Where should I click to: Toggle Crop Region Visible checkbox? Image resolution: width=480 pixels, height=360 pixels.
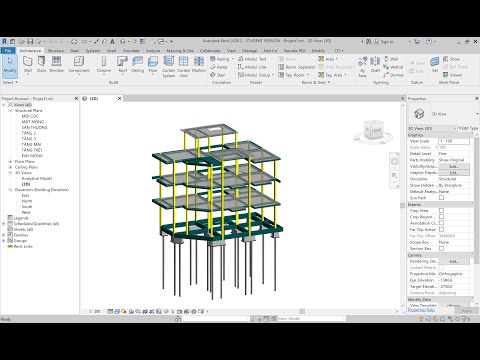point(441,217)
